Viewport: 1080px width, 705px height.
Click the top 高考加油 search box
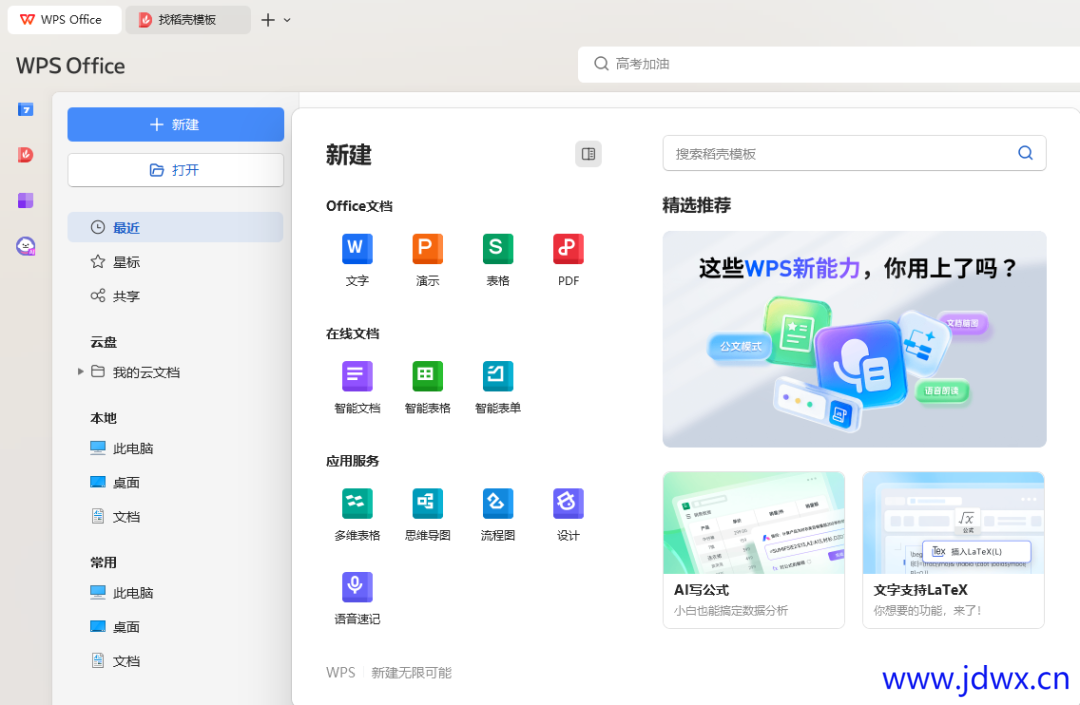coord(829,64)
